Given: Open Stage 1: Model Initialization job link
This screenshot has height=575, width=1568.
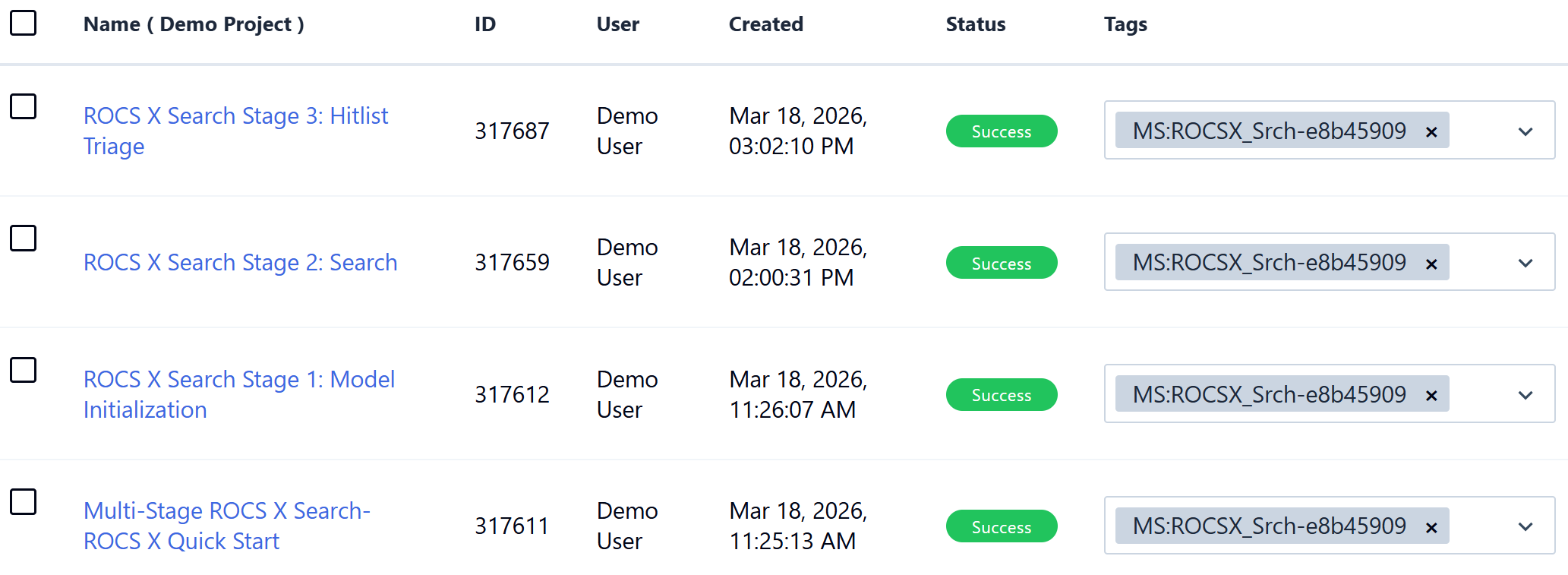Looking at the screenshot, I should coord(238,380).
